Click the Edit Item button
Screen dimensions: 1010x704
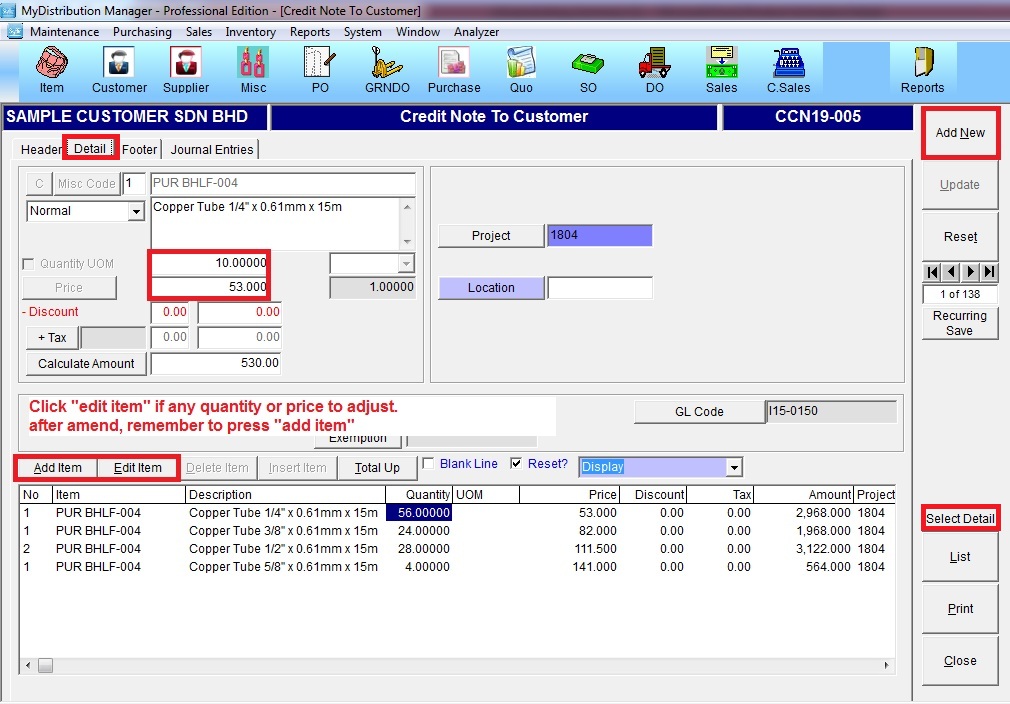[x=137, y=468]
